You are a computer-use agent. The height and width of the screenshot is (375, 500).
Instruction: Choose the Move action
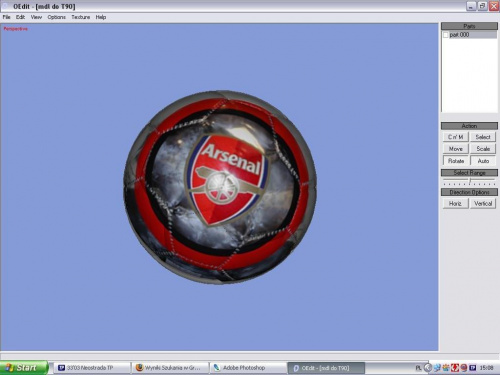[x=456, y=149]
